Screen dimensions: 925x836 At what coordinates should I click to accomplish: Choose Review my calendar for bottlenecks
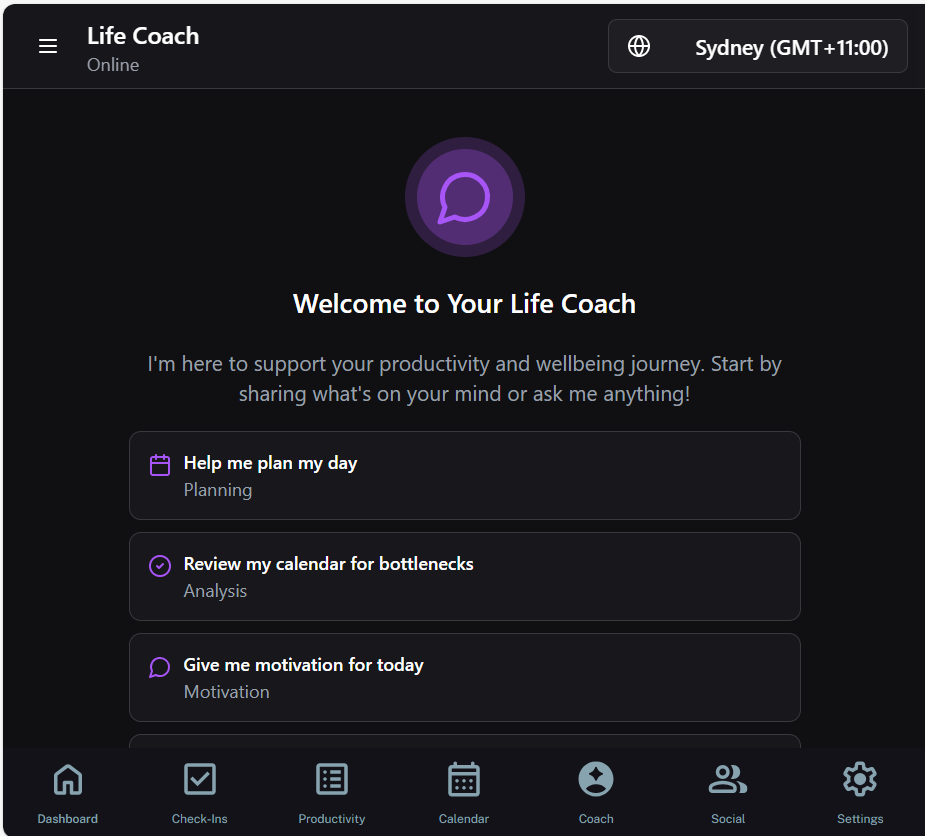tap(464, 576)
